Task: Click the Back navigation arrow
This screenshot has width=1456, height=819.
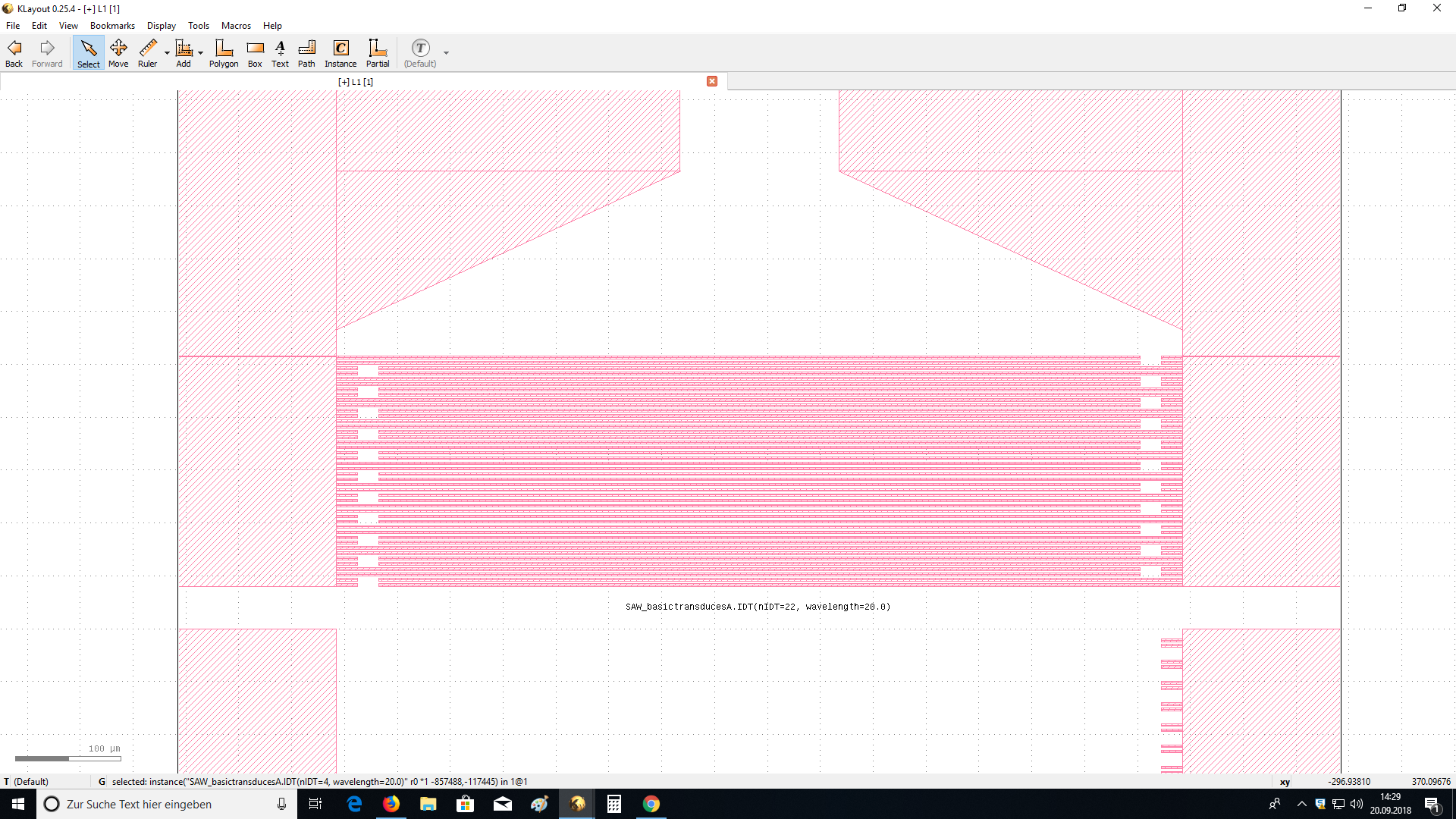Action: (x=14, y=53)
